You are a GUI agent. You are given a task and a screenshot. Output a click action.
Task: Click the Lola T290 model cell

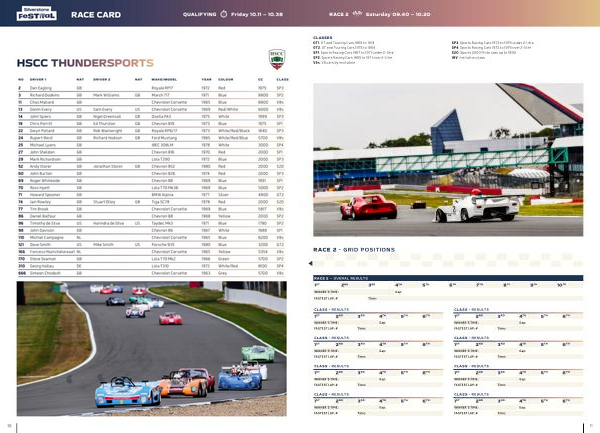coord(161,159)
